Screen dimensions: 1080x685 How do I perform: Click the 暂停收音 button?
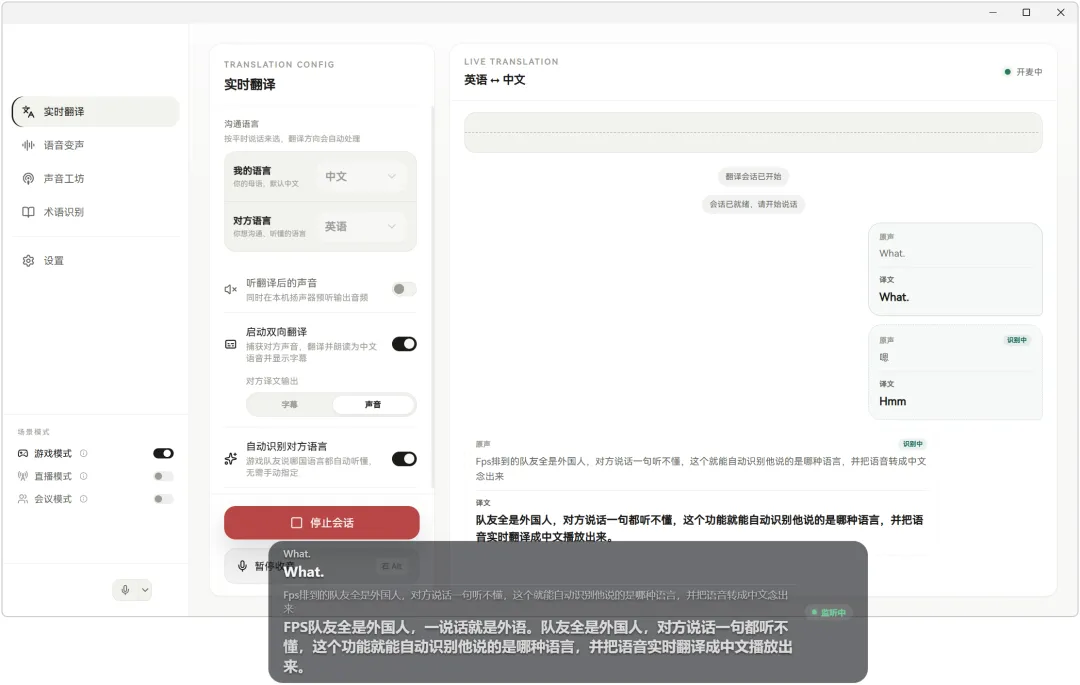[322, 566]
